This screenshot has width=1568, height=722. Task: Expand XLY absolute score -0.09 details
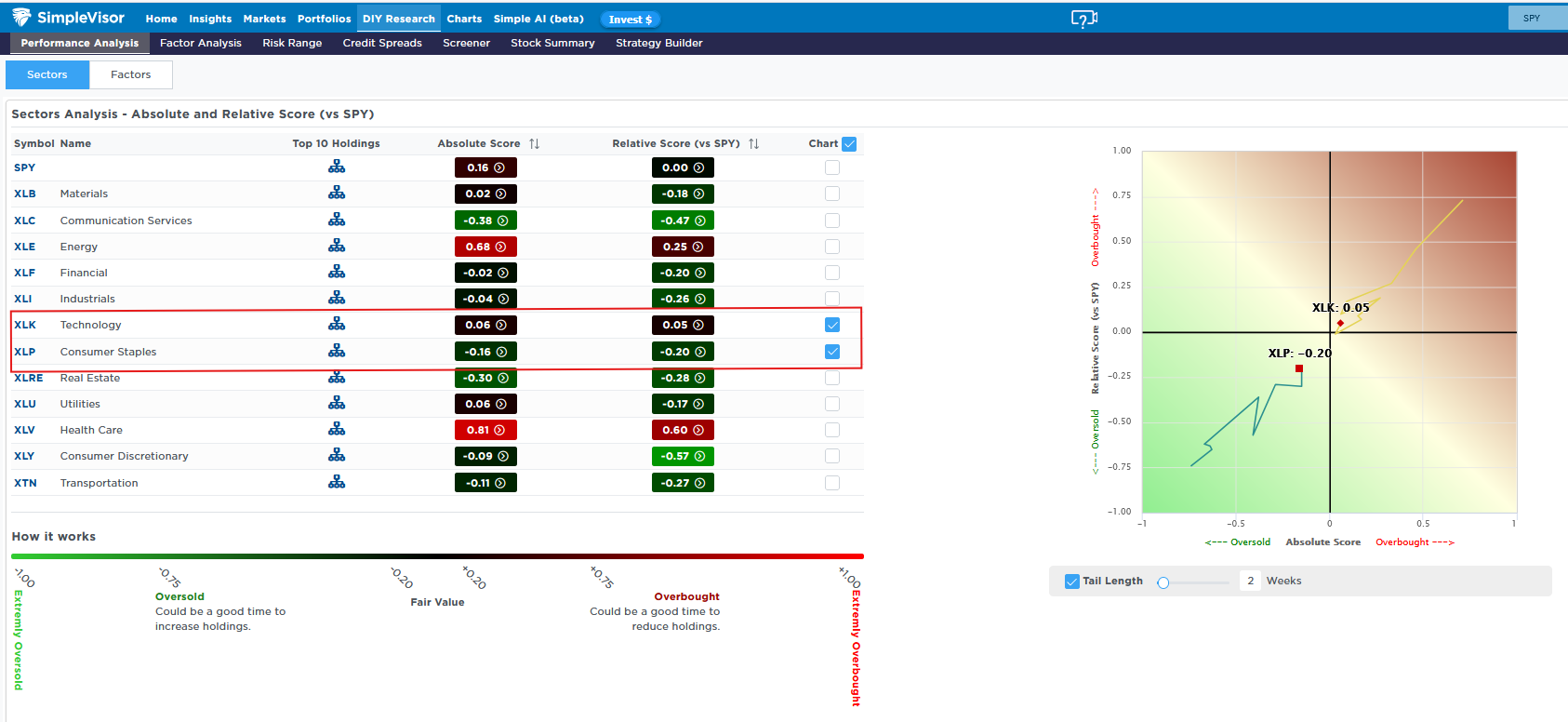pyautogui.click(x=485, y=456)
